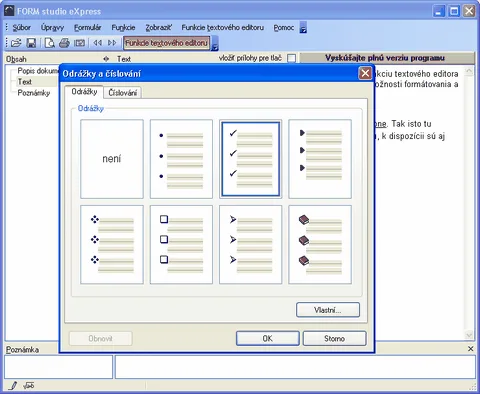Click scrollbar up arrow in text editor

469,71
